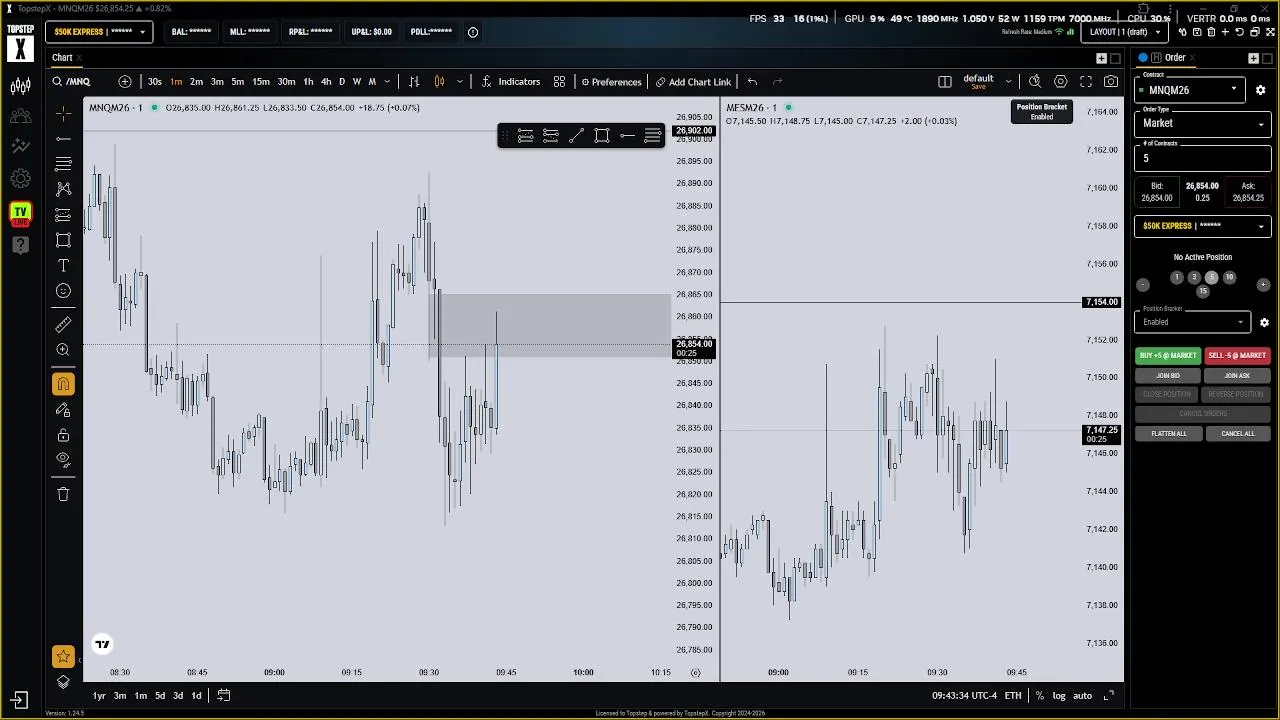Expand the timeframe list chevron after M
This screenshot has width=1280, height=720.
coord(387,82)
